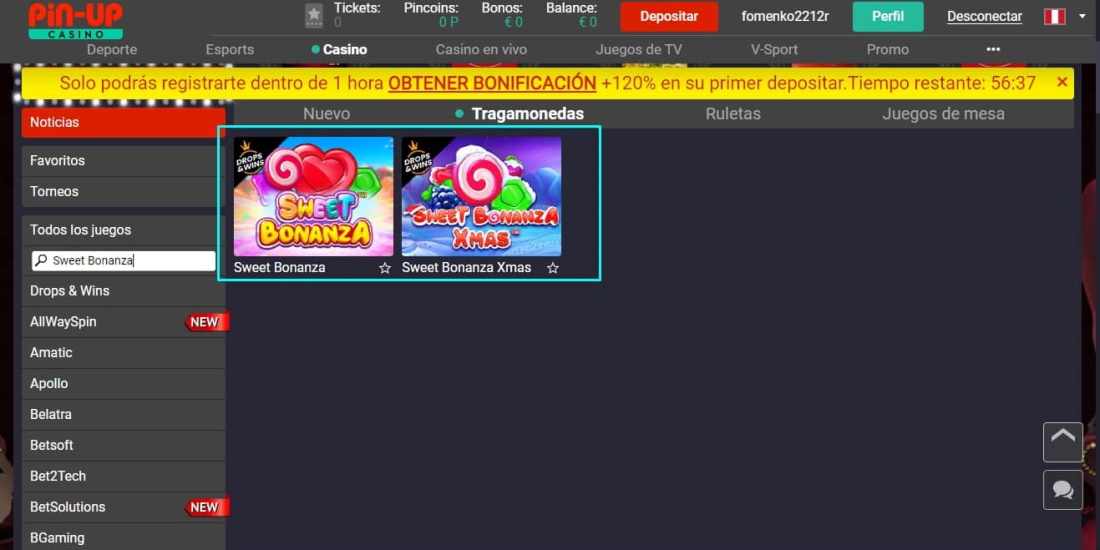Open the language dropdown arrow

1082,15
